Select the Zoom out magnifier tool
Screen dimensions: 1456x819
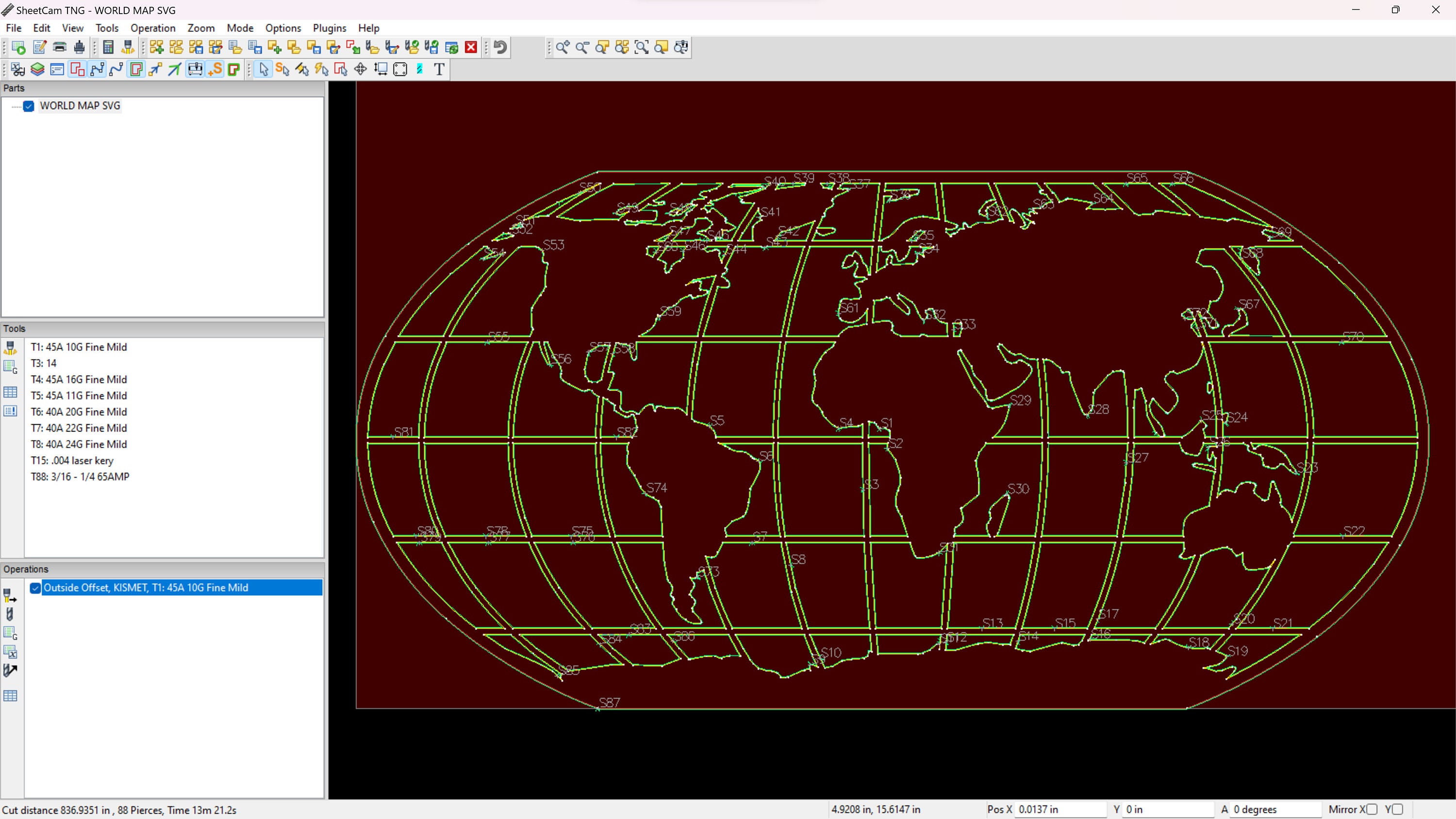pyautogui.click(x=582, y=48)
